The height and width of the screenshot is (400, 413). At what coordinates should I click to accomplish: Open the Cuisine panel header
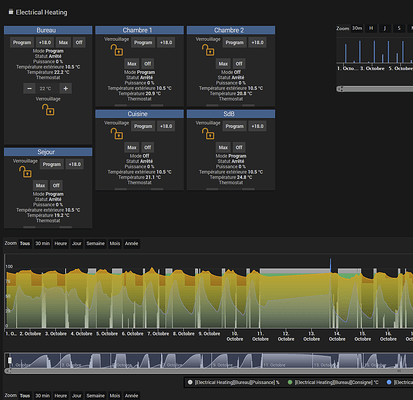(x=139, y=114)
